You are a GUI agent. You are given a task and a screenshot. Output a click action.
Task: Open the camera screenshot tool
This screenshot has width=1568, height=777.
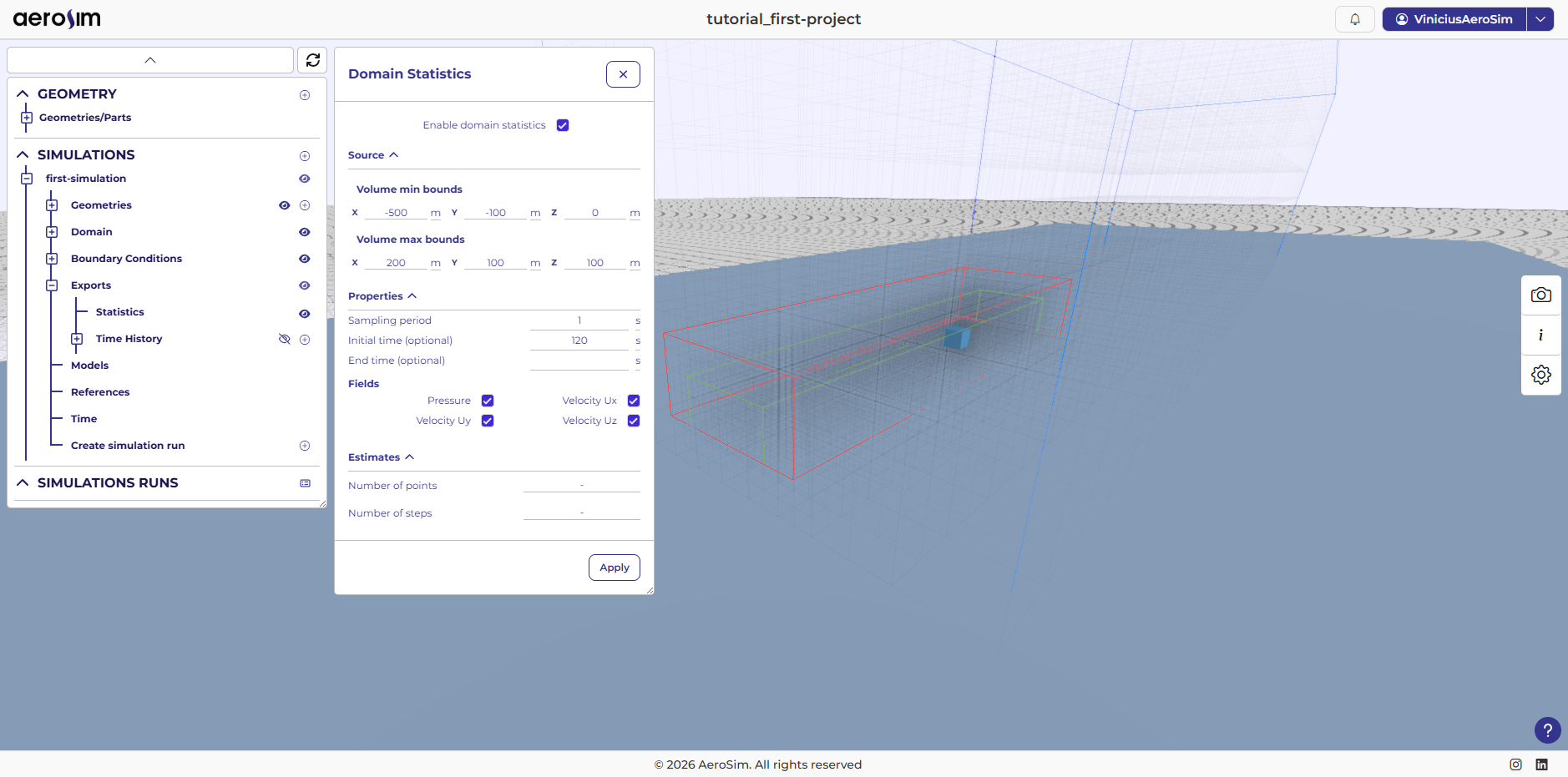[1540, 295]
